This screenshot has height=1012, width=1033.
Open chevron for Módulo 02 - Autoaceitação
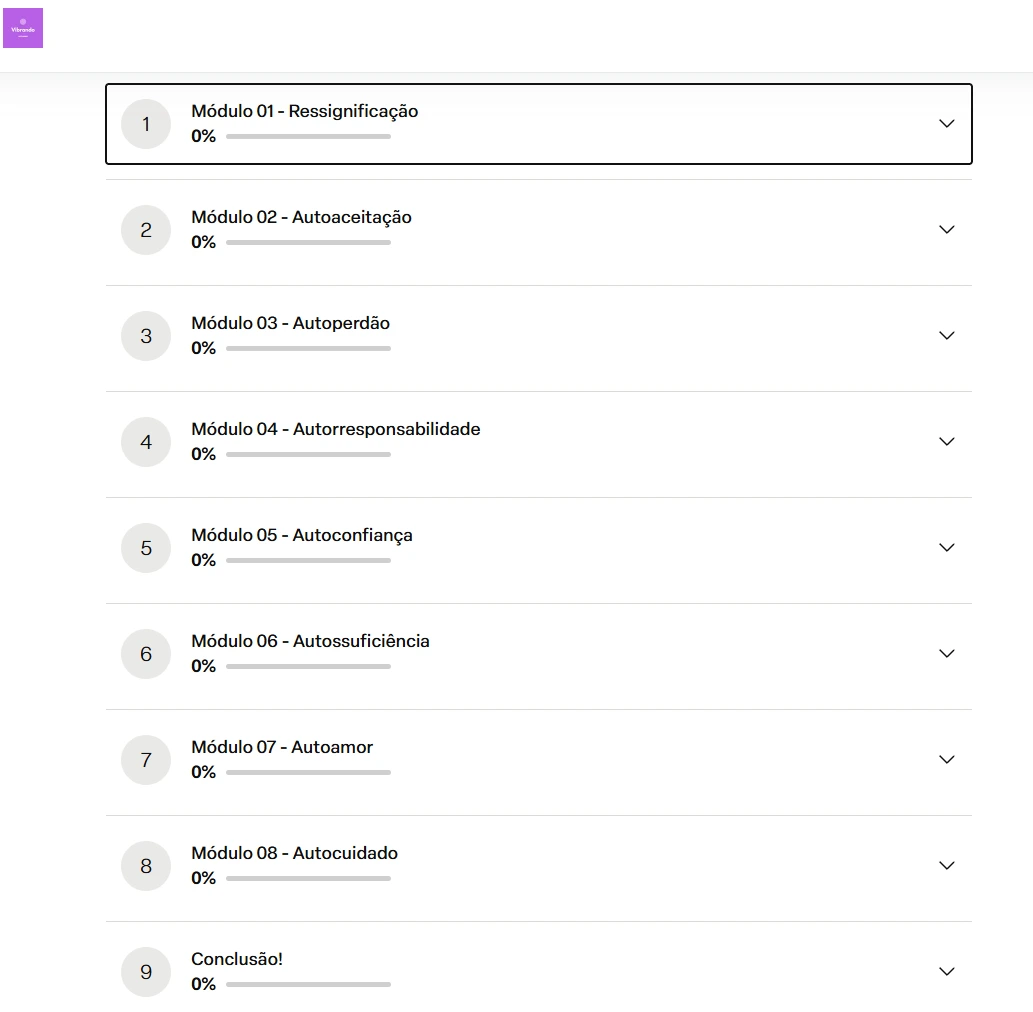947,229
